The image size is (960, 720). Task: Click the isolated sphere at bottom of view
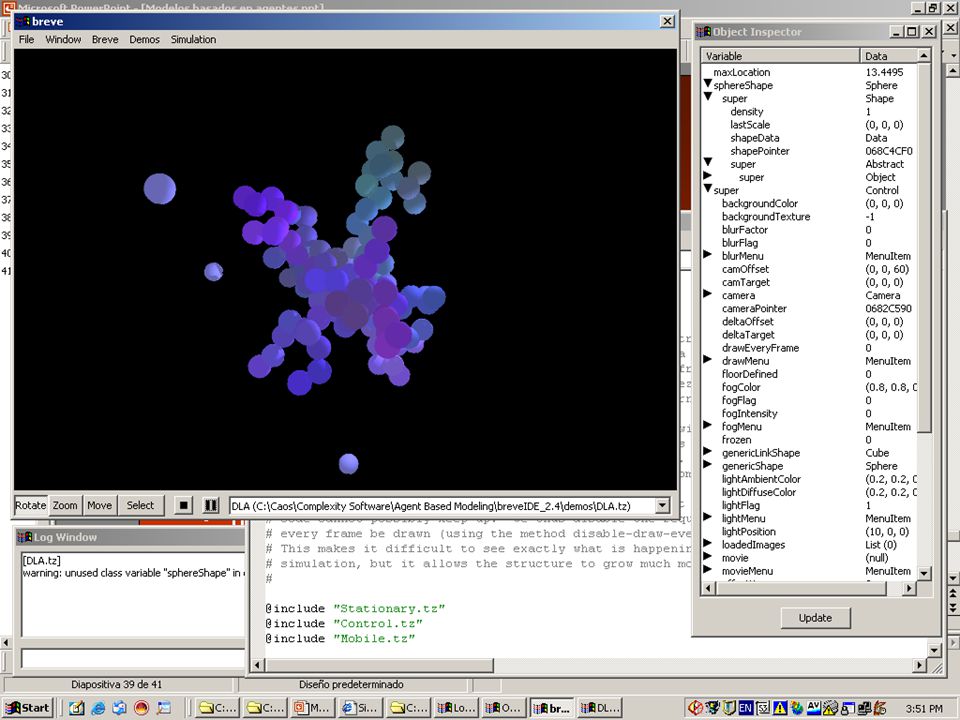[x=348, y=463]
